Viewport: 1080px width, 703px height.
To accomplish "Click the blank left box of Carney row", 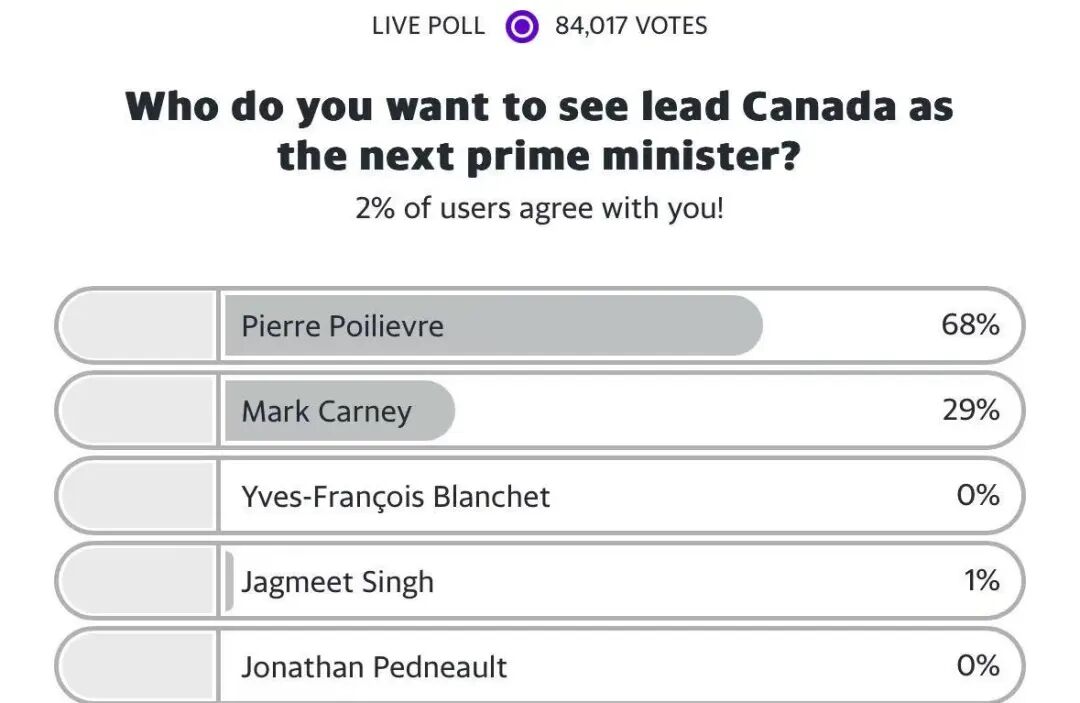I will pos(138,411).
